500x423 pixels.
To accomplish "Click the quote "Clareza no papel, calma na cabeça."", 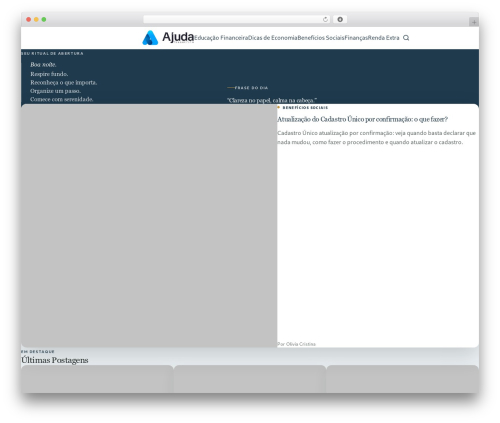I will click(272, 100).
